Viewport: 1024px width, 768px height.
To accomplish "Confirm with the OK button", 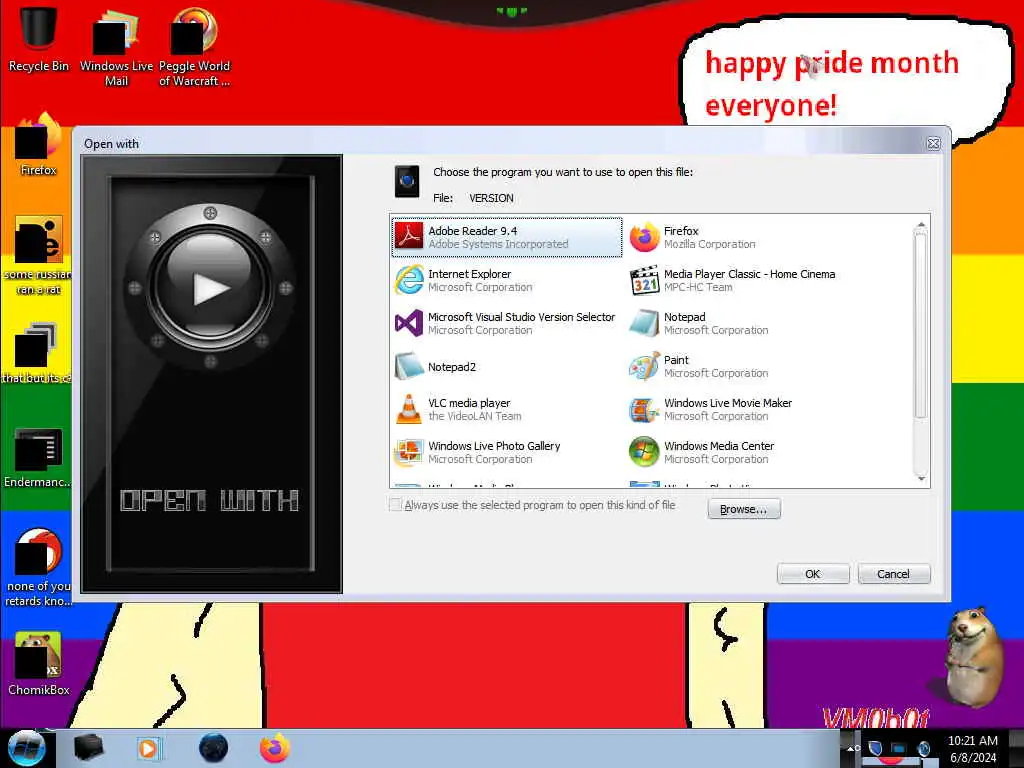I will pos(813,574).
